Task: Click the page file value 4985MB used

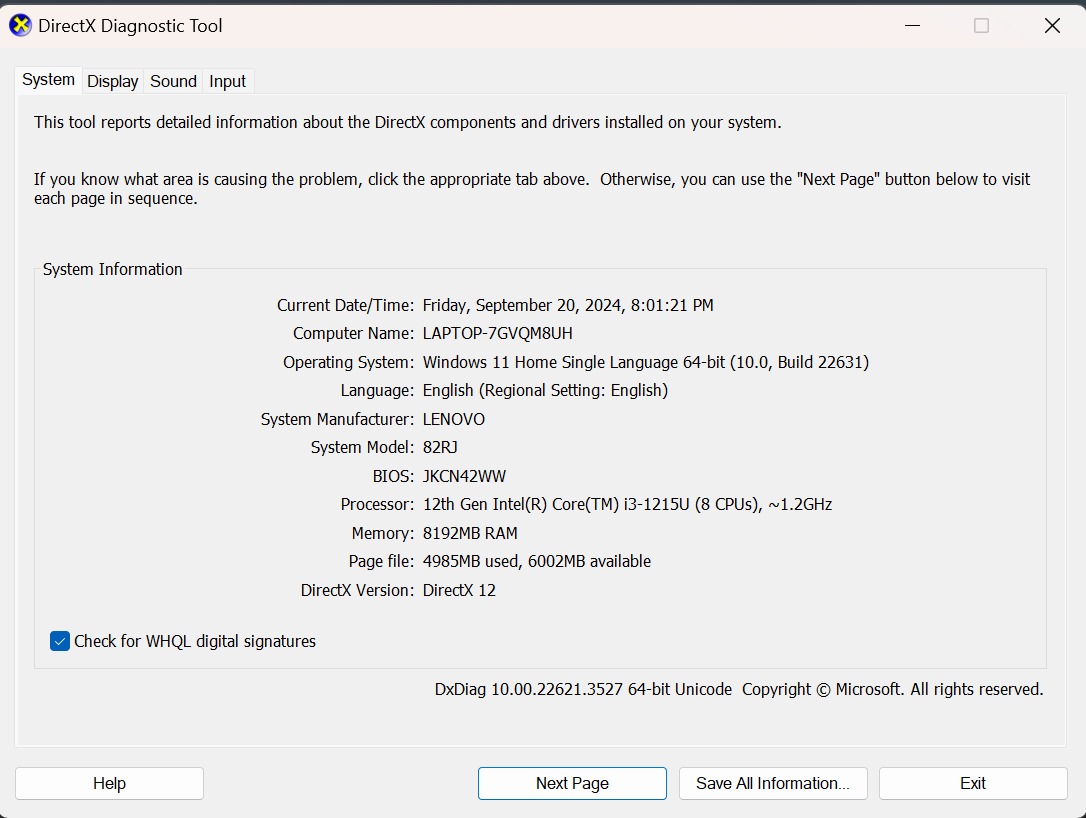Action: pyautogui.click(x=537, y=561)
